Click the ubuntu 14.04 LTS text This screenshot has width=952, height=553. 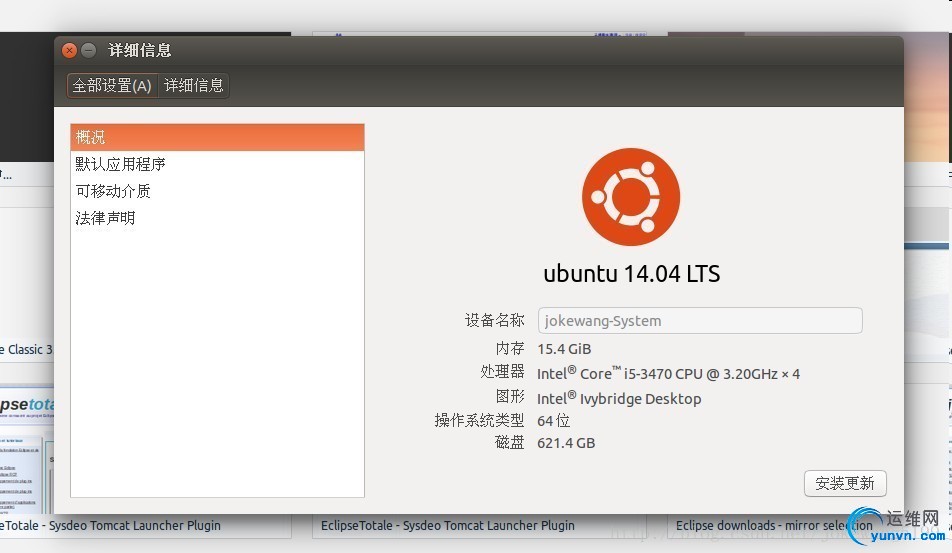631,274
